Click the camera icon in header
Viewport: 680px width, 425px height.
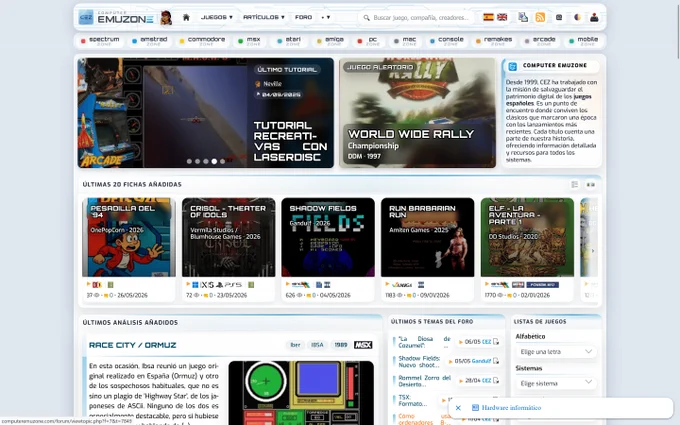559,17
